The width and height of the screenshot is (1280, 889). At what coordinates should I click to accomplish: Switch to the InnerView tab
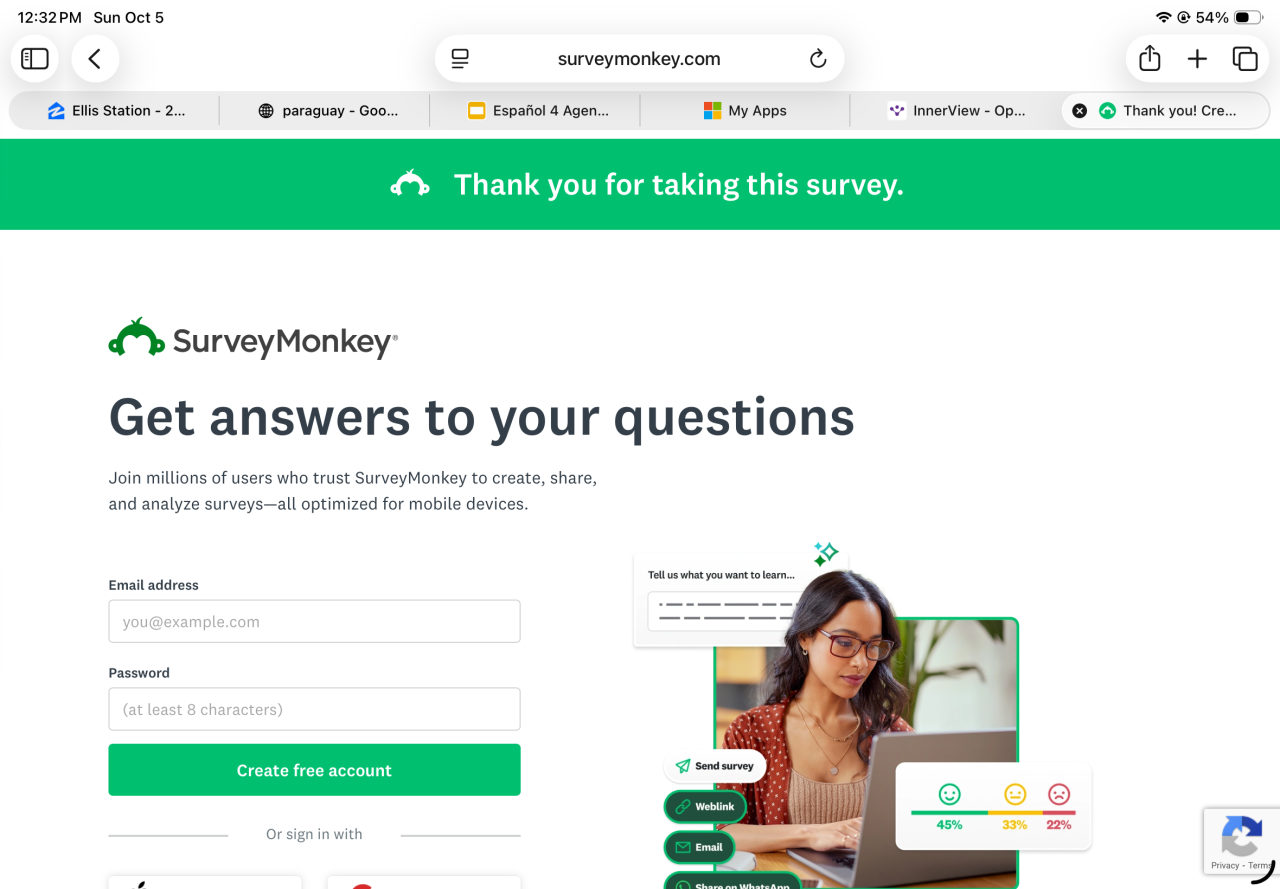(955, 111)
